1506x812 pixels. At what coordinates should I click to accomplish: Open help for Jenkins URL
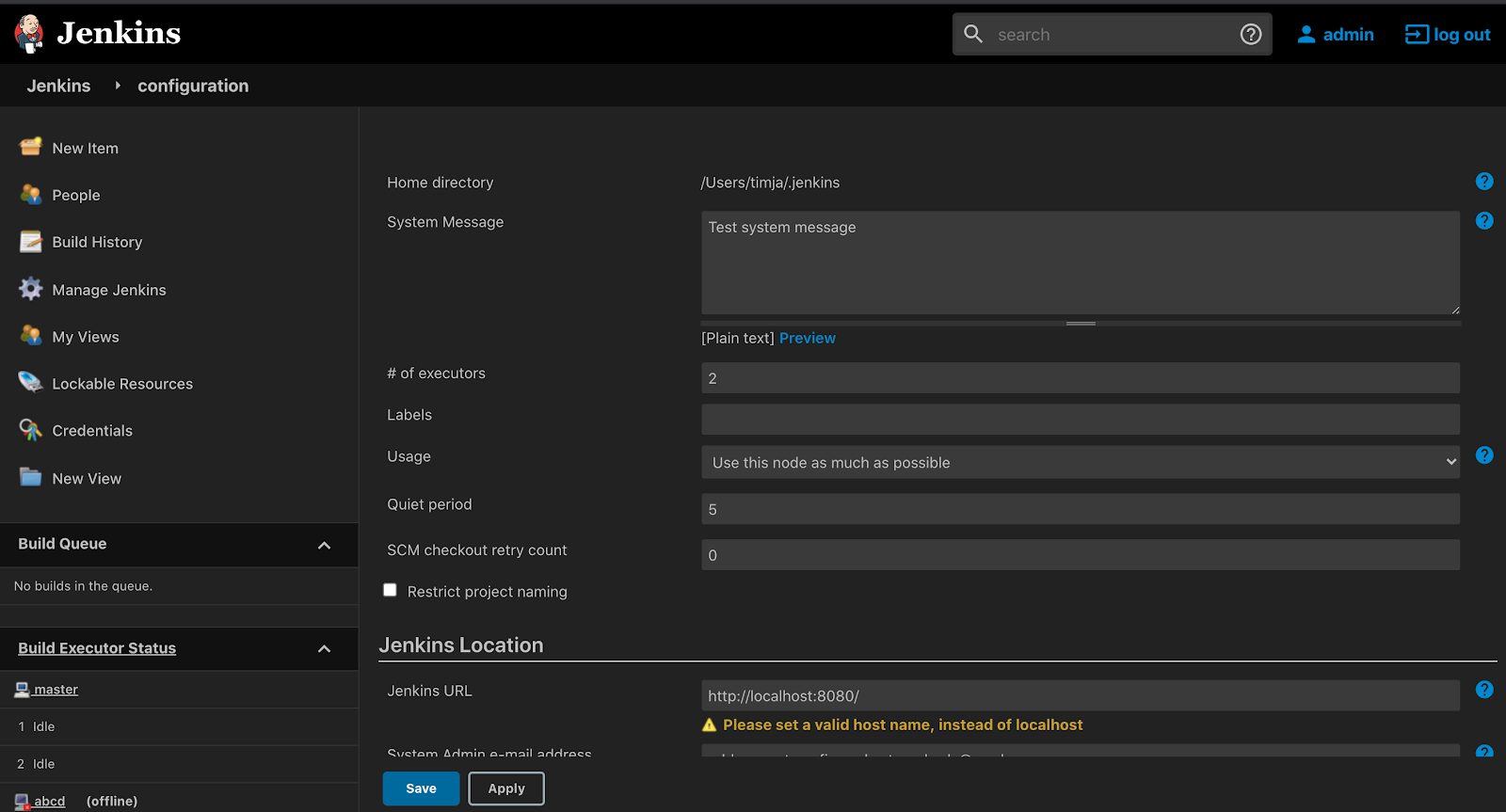1484,690
